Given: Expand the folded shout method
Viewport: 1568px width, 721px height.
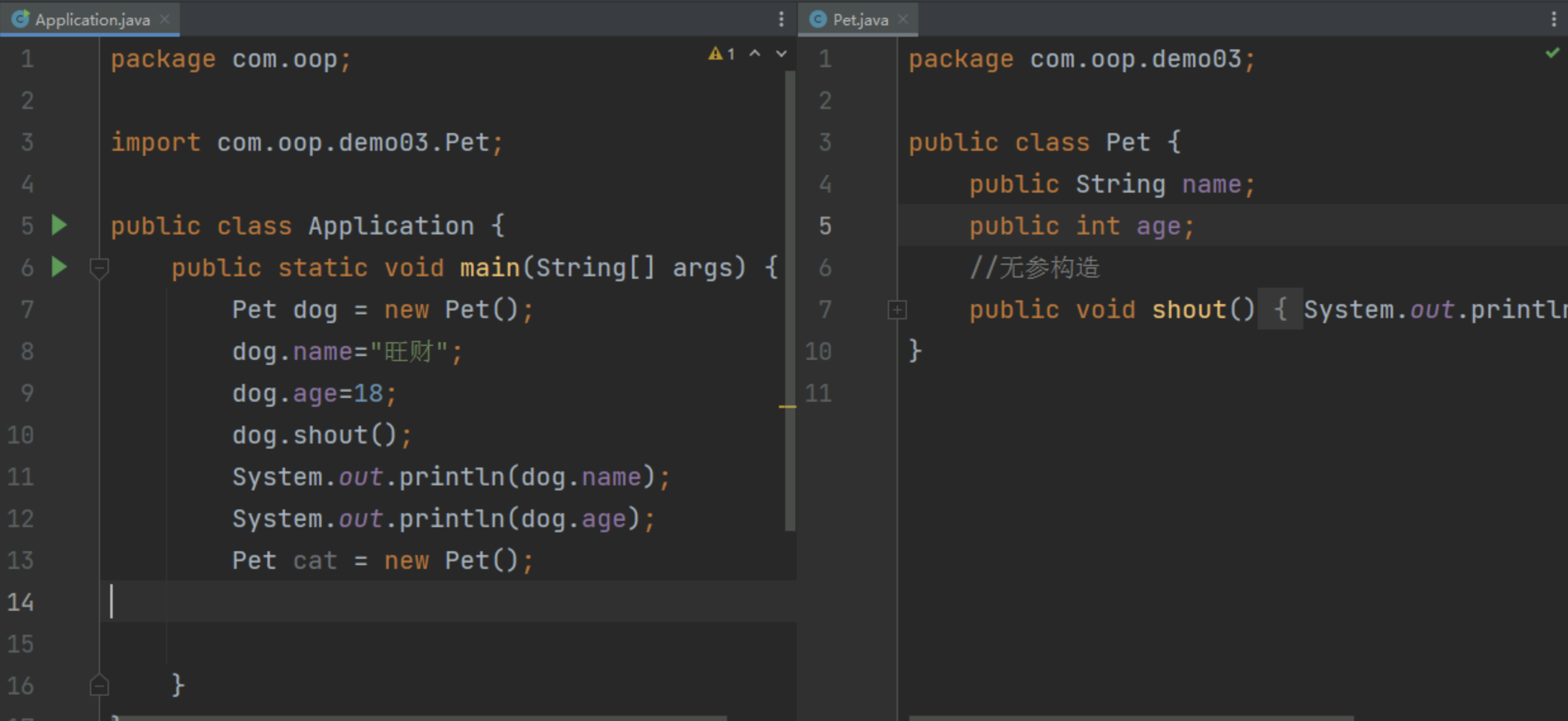Looking at the screenshot, I should (x=897, y=310).
